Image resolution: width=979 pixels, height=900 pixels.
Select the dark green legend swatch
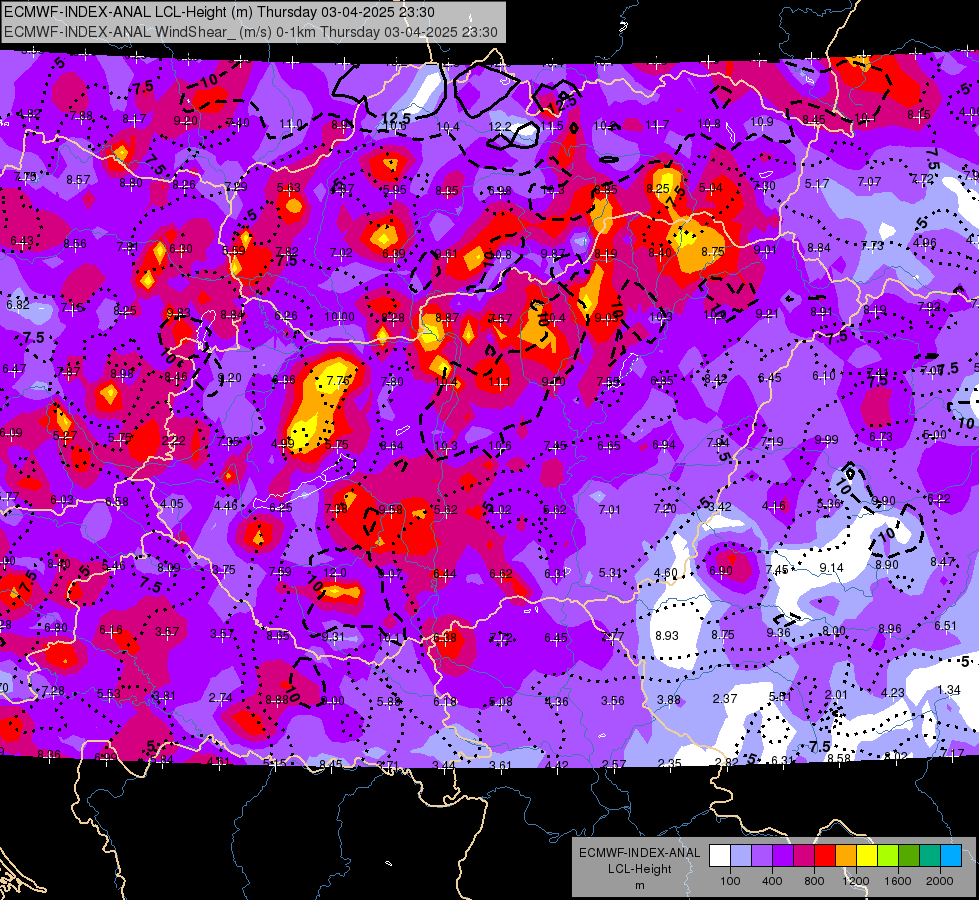(x=909, y=856)
